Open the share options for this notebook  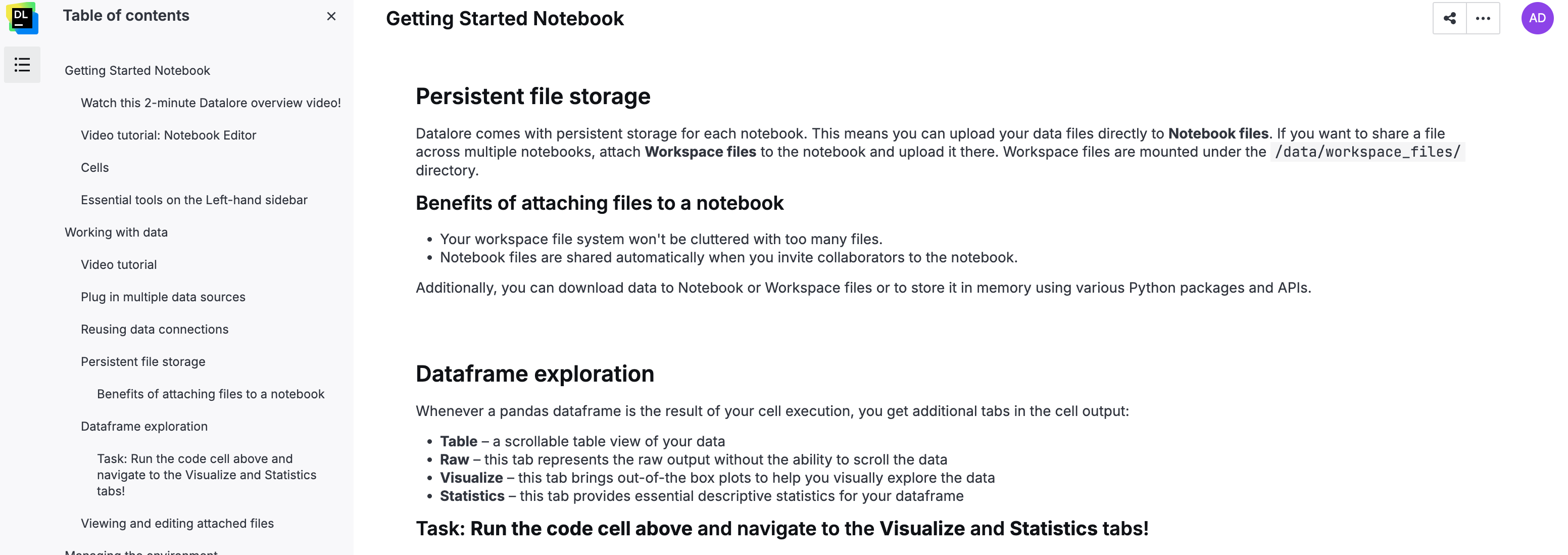tap(1450, 18)
